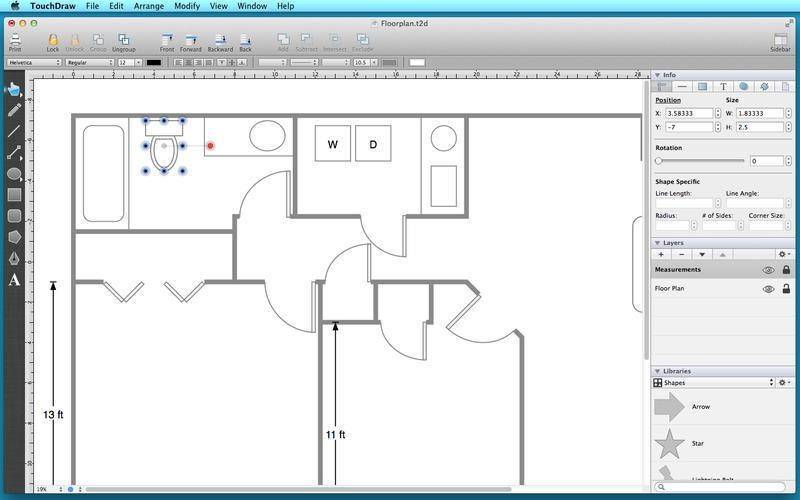Click the Libraries search field

pos(720,487)
